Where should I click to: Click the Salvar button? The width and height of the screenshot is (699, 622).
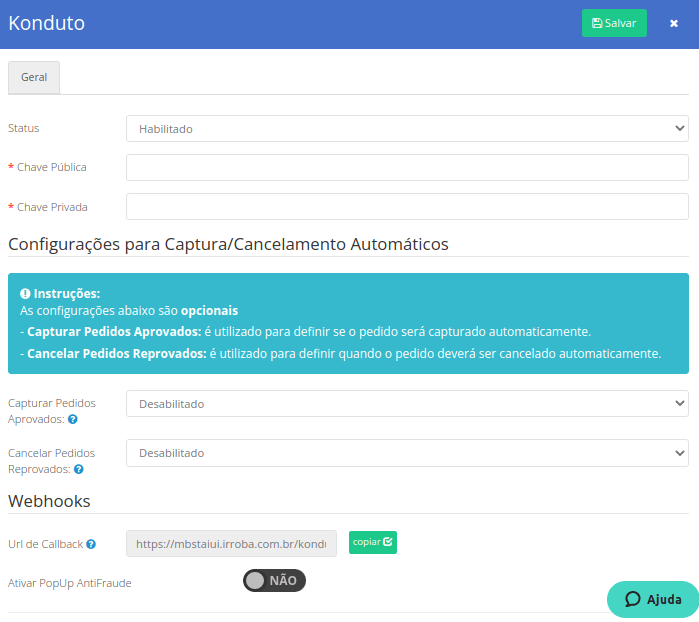point(614,23)
